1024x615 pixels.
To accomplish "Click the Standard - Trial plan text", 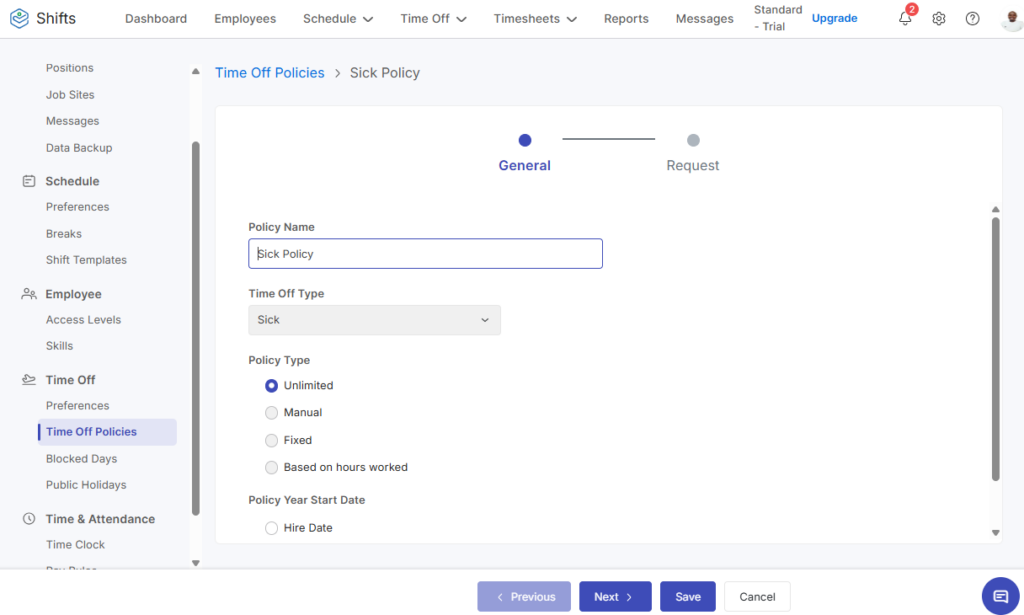I will tap(778, 18).
